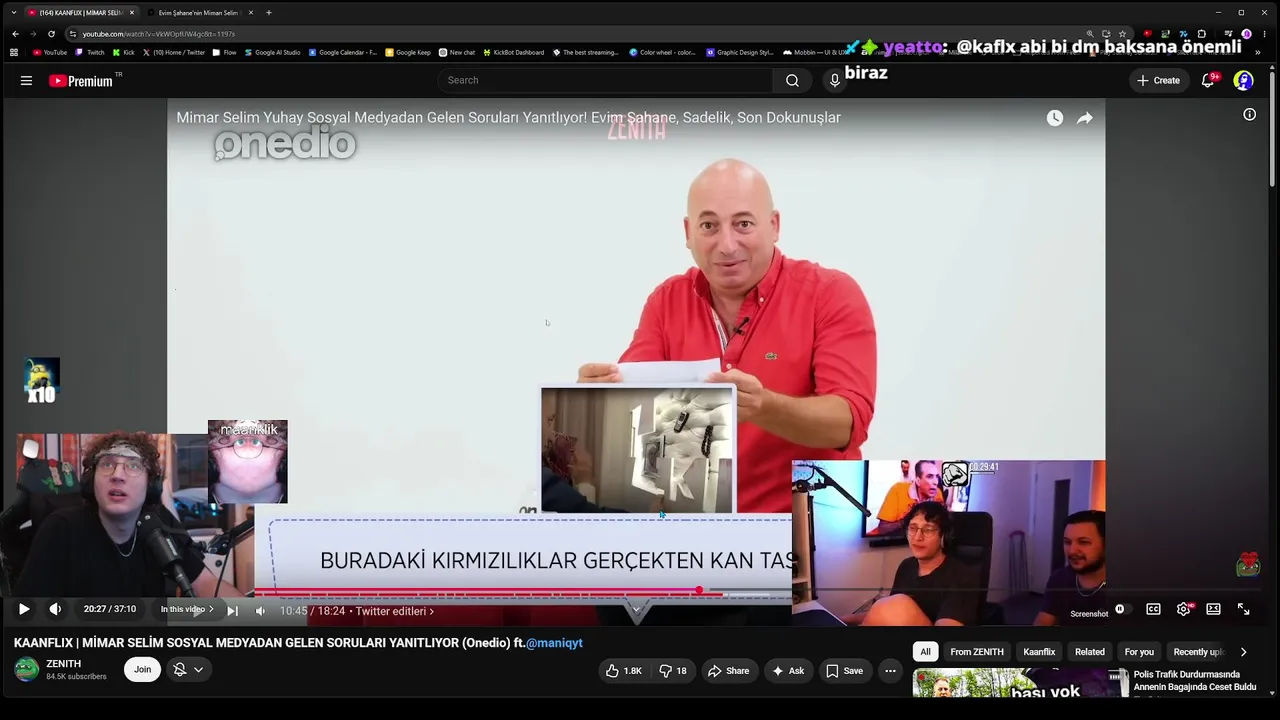Open the Twitch bookmark
Viewport: 1280px width, 720px height.
[x=90, y=52]
